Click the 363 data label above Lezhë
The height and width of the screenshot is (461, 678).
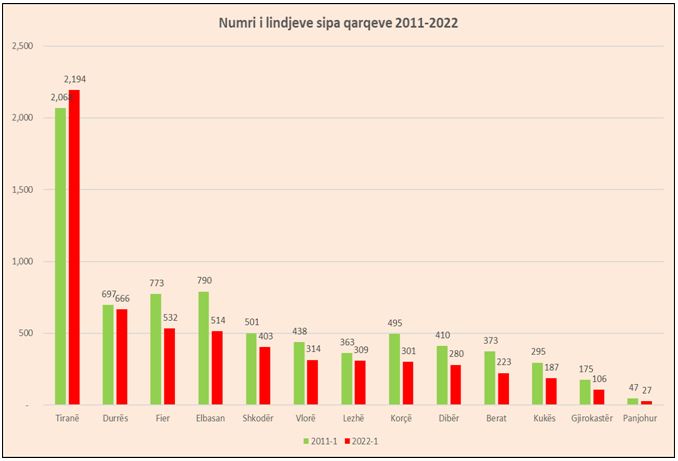(346, 342)
